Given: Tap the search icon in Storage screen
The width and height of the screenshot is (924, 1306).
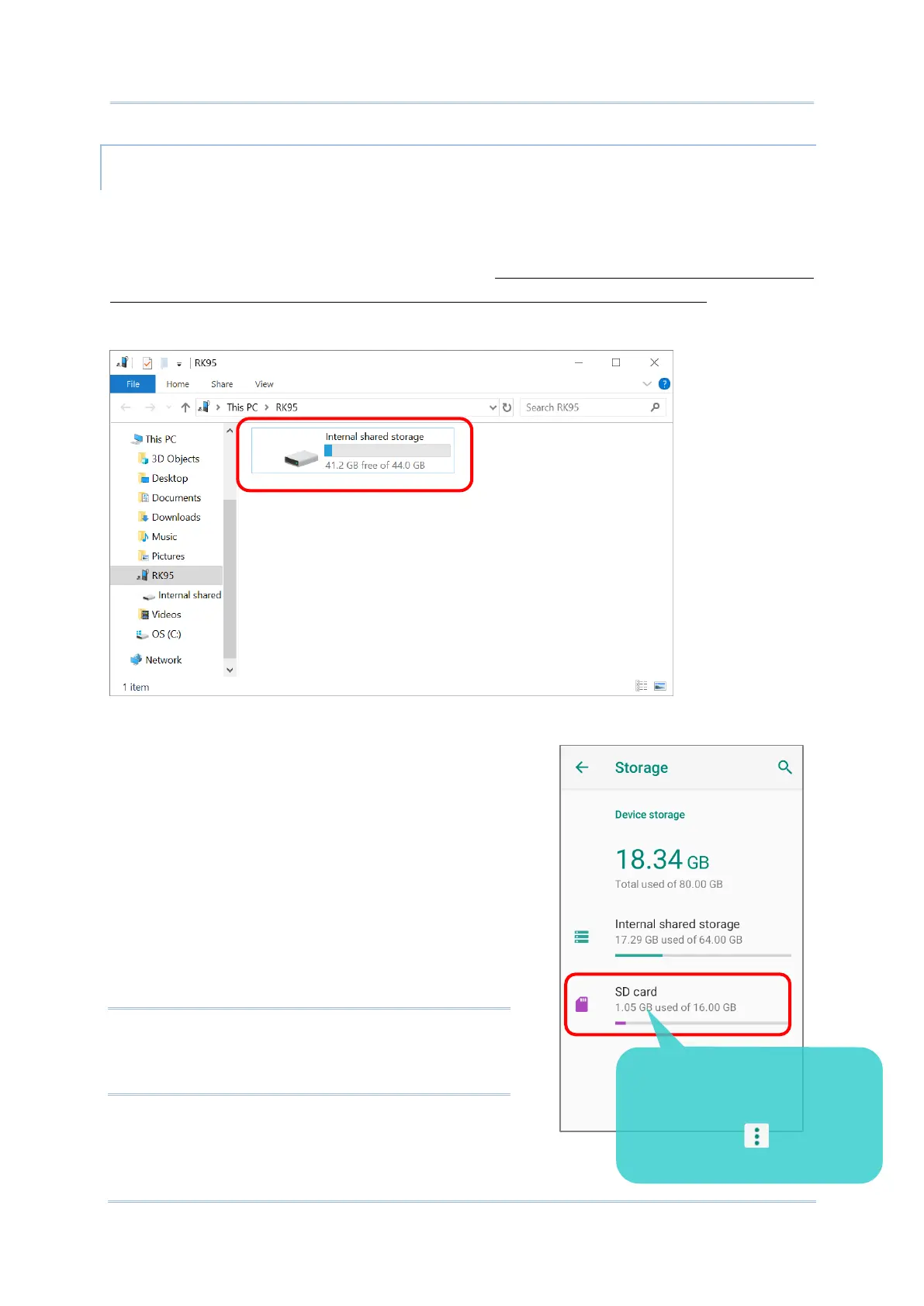Looking at the screenshot, I should (x=784, y=767).
